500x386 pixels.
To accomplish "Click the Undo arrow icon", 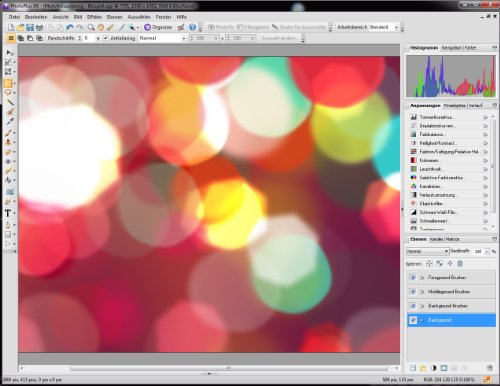I will [x=70, y=27].
